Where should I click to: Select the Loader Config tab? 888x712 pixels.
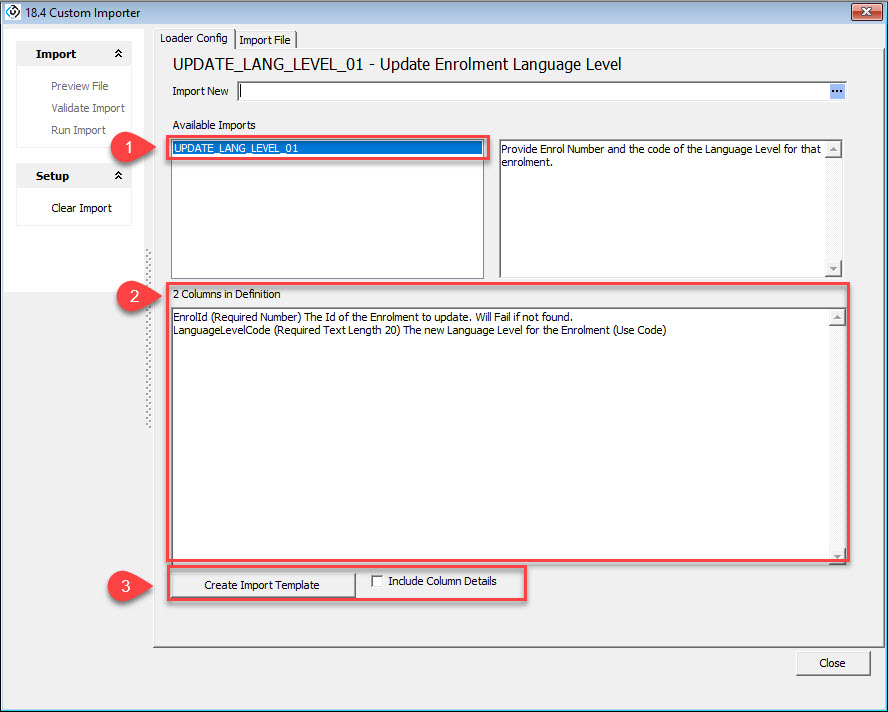click(x=194, y=39)
